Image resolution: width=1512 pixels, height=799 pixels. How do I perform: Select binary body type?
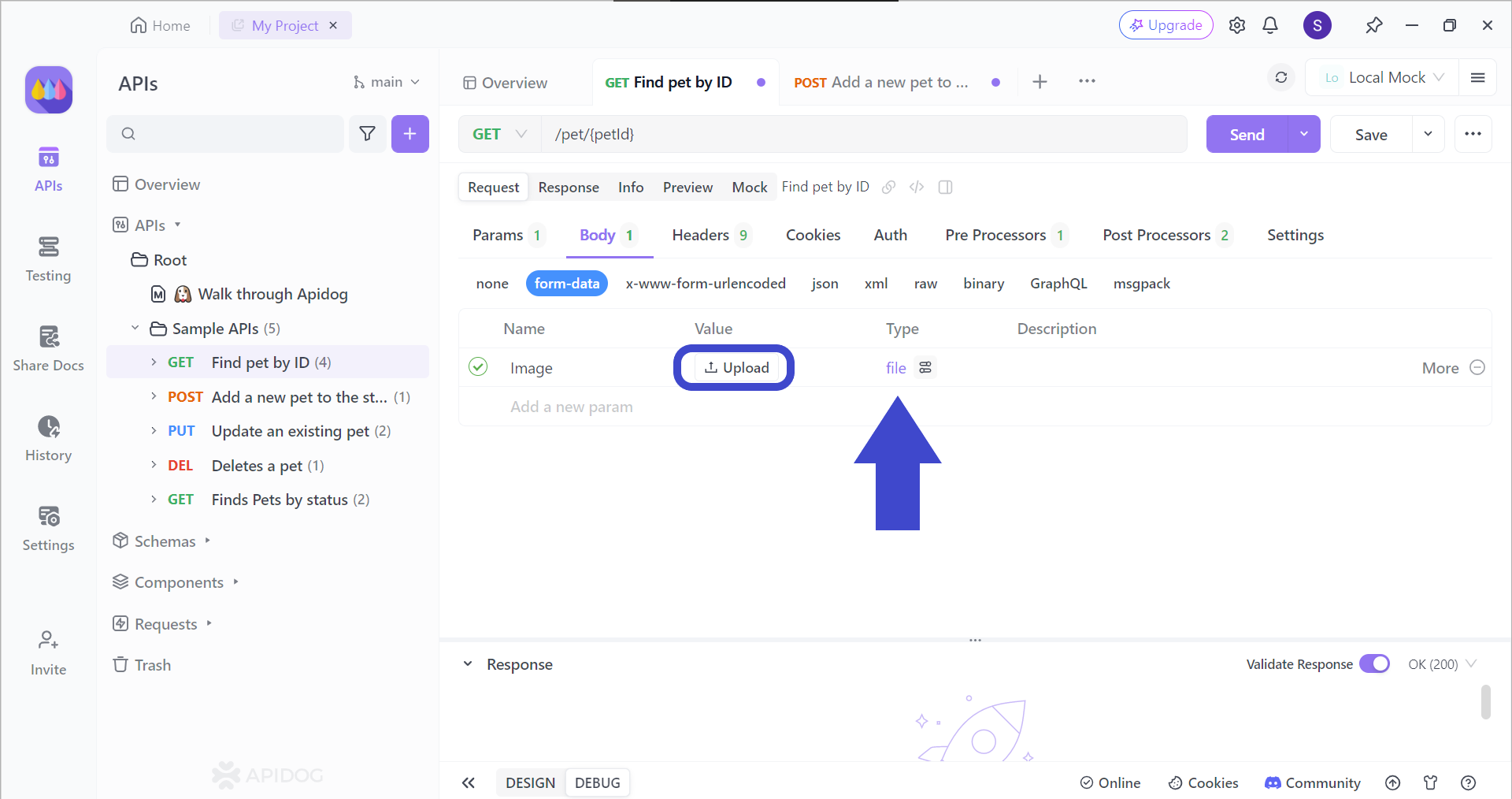[984, 283]
